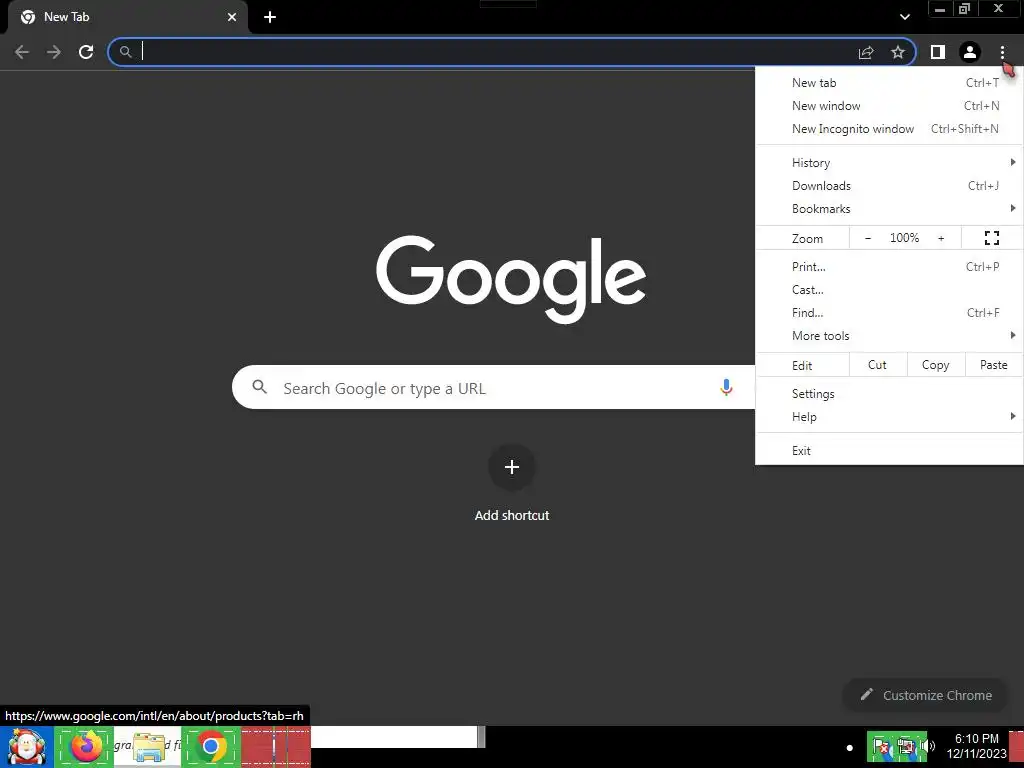The width and height of the screenshot is (1024, 768).
Task: Click the magnifier icon in Google search box
Action: (x=260, y=387)
